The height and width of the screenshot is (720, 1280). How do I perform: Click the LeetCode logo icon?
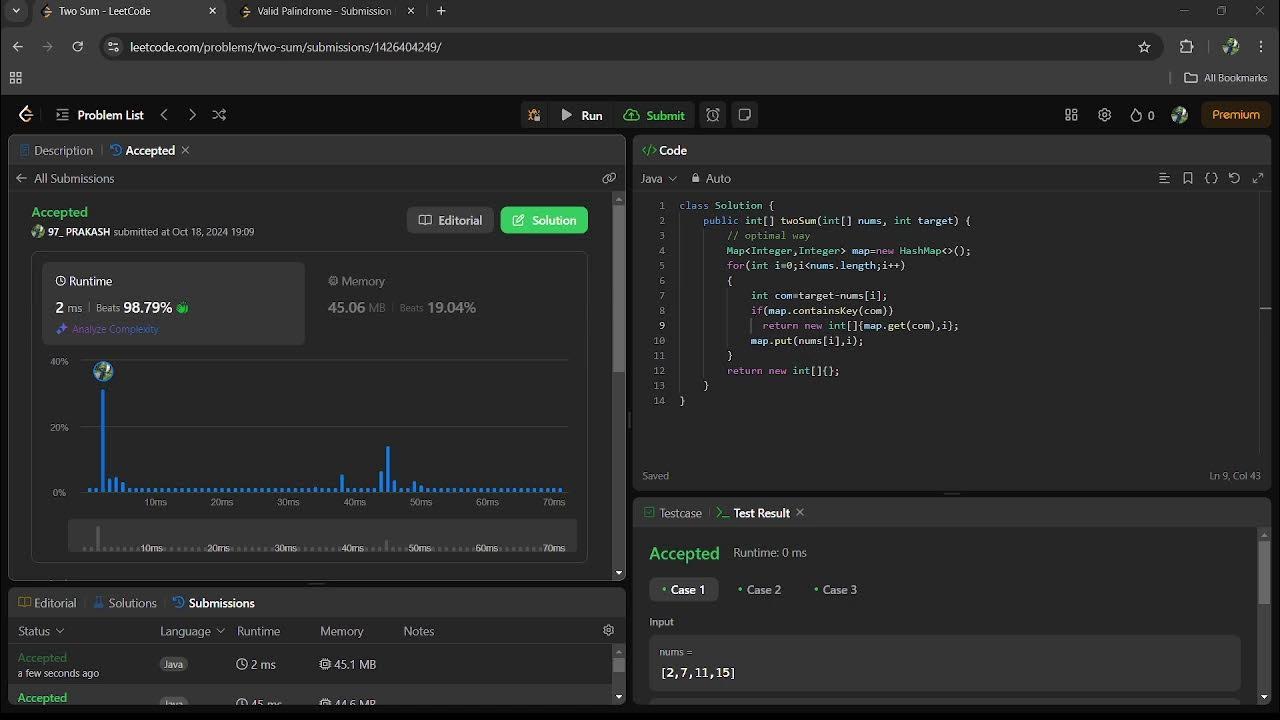click(x=26, y=115)
